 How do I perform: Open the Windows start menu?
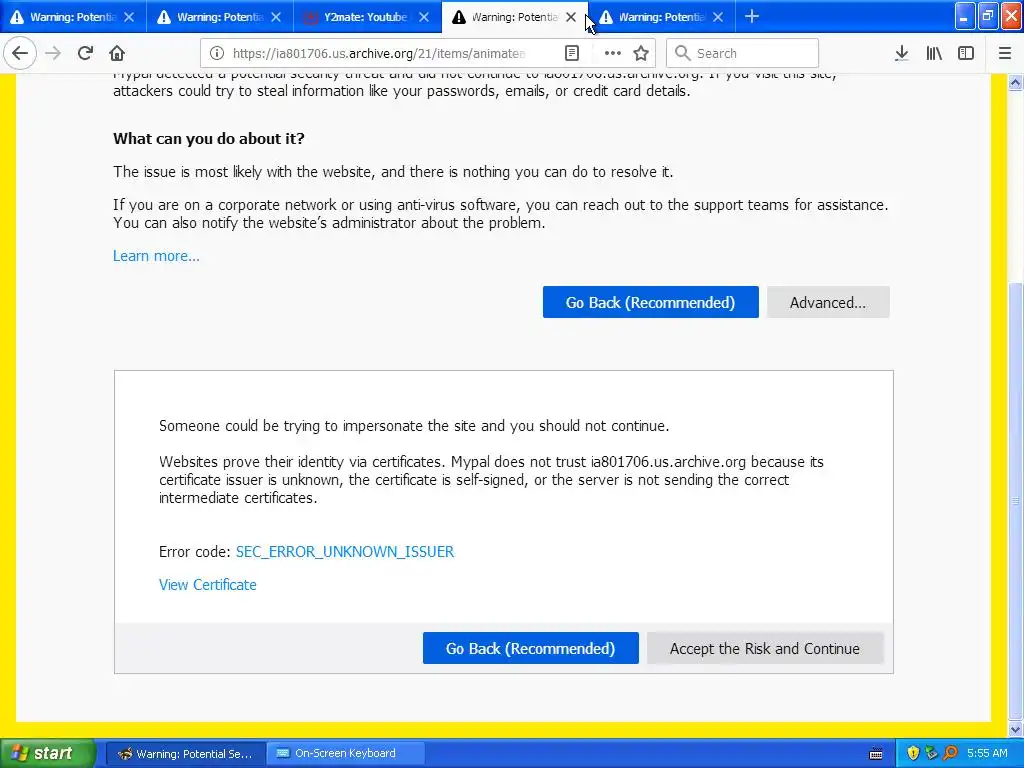47,754
